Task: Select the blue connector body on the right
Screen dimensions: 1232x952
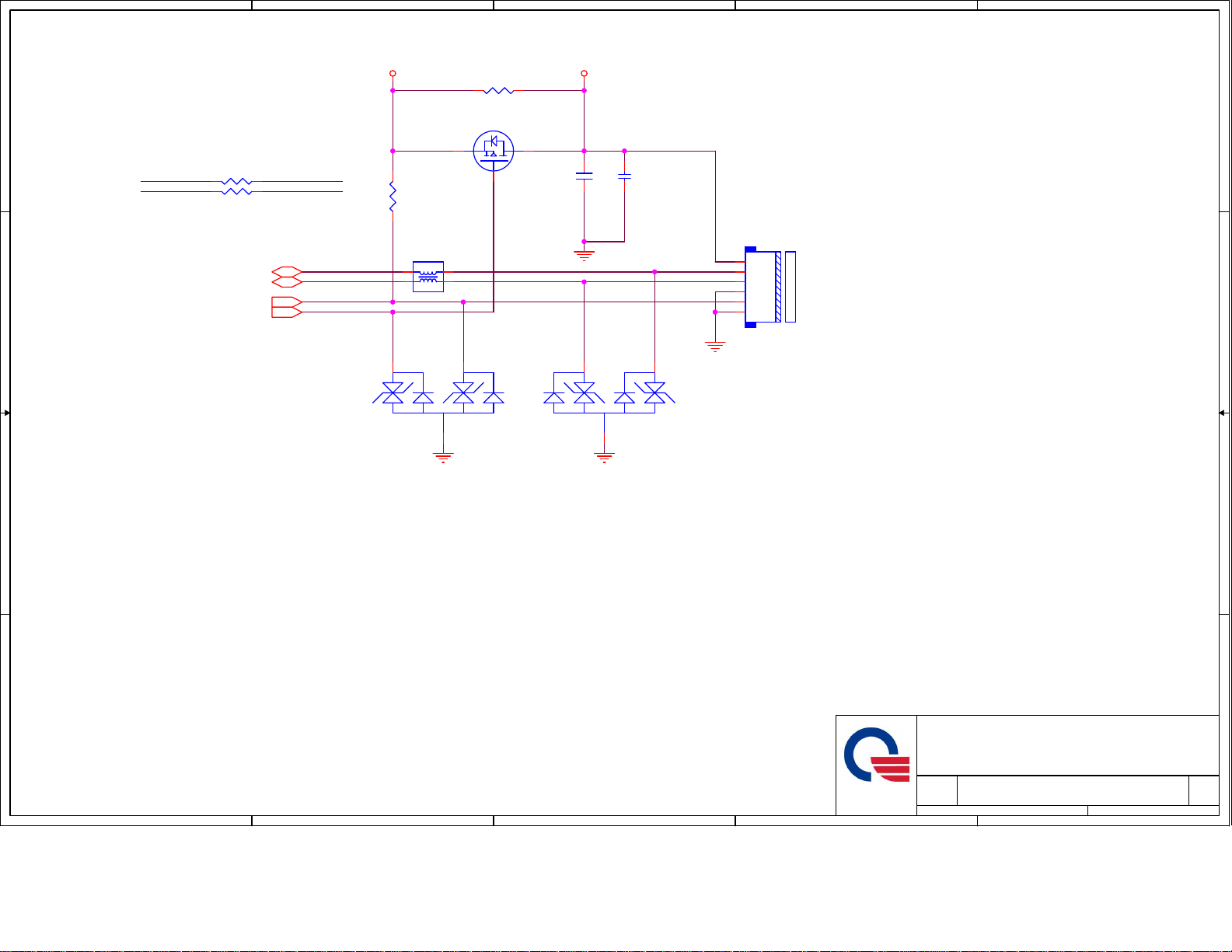Action: pyautogui.click(x=763, y=288)
